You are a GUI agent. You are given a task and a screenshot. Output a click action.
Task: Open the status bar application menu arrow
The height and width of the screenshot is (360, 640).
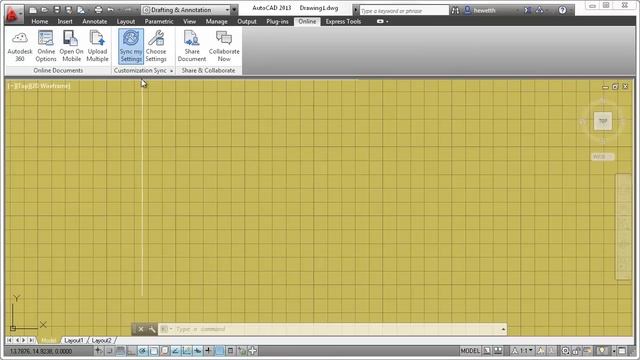[613, 351]
